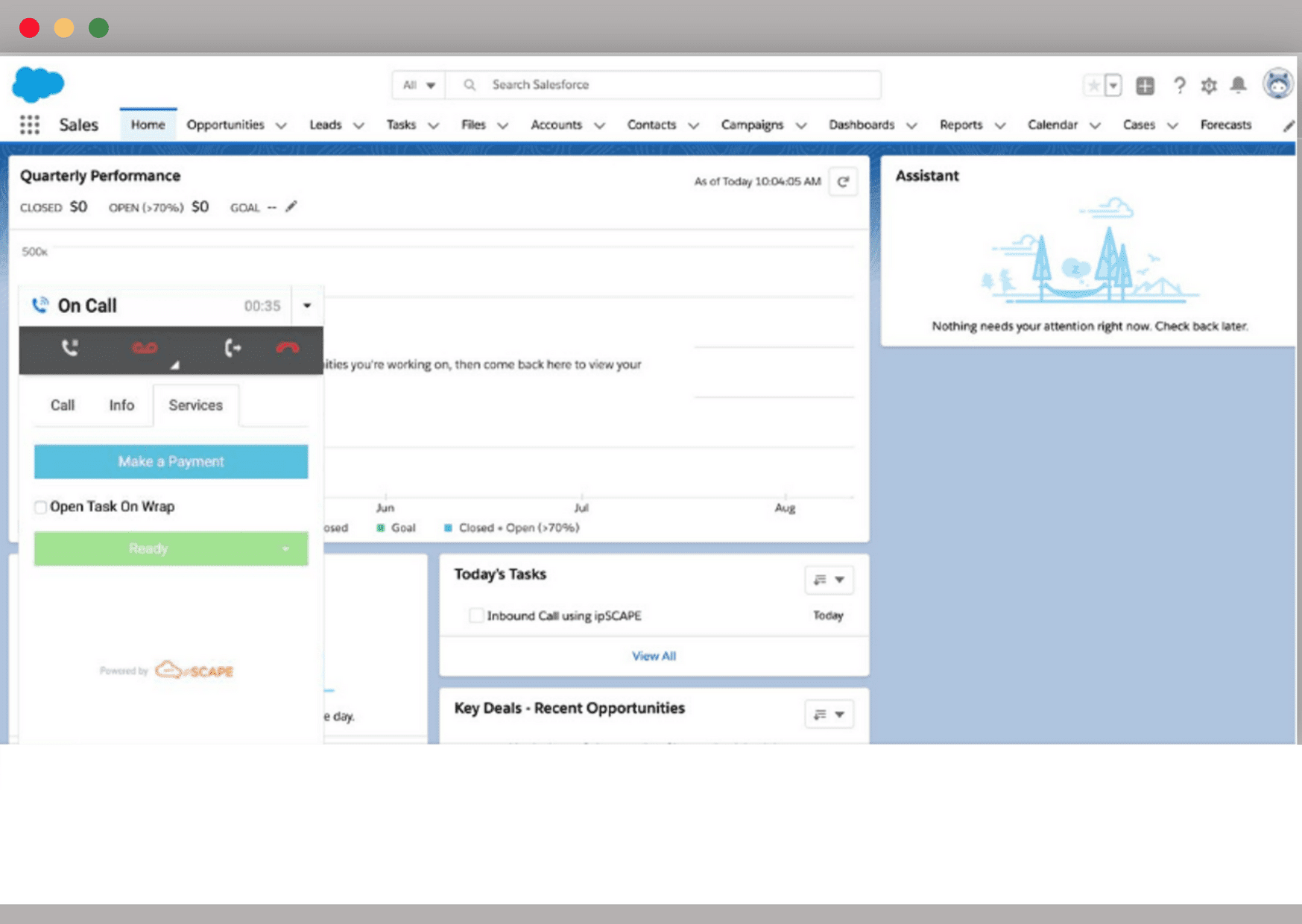Image resolution: width=1302 pixels, height=924 pixels.
Task: Expand the Accounts tab chevron
Action: point(599,126)
